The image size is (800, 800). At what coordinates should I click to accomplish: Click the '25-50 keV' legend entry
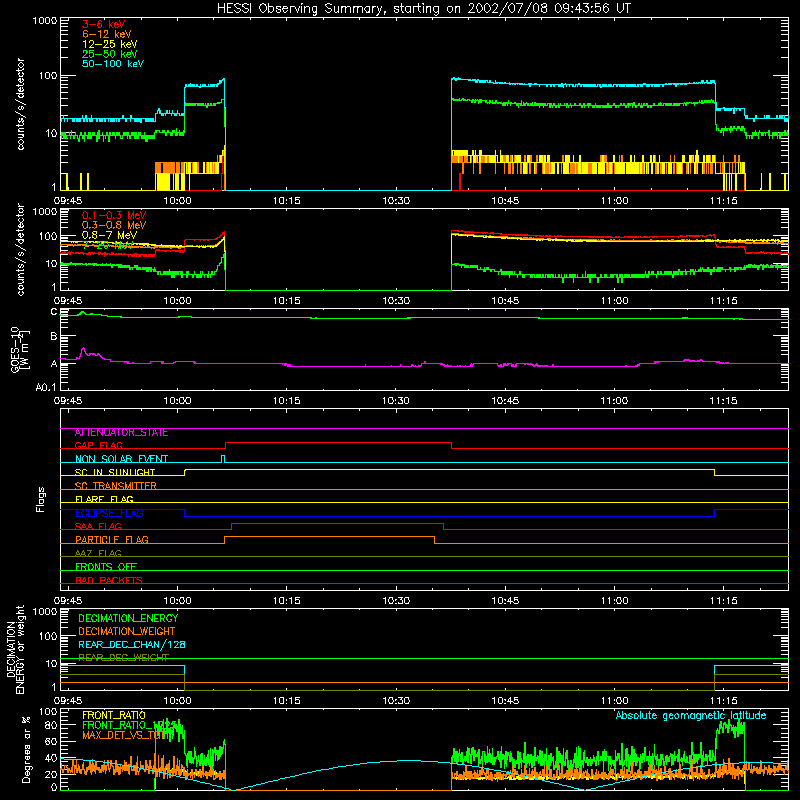109,54
